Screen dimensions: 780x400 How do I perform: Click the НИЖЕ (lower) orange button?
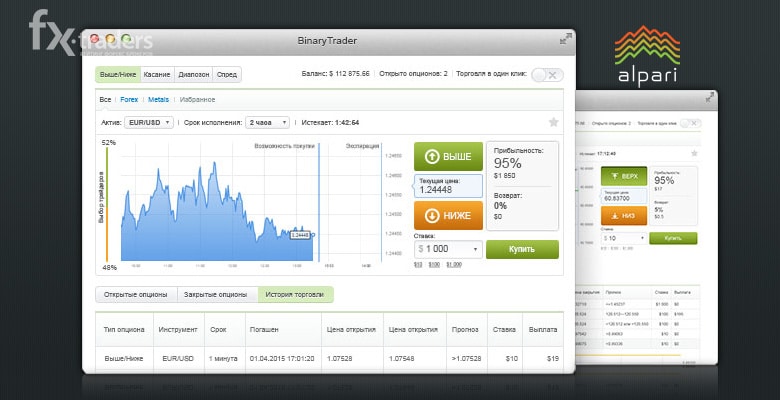coord(448,215)
